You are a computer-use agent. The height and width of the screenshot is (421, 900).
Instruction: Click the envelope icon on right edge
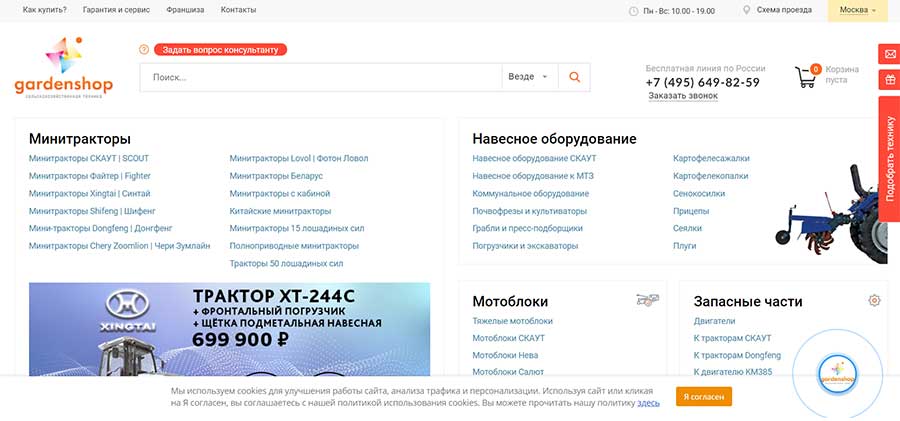[x=890, y=54]
